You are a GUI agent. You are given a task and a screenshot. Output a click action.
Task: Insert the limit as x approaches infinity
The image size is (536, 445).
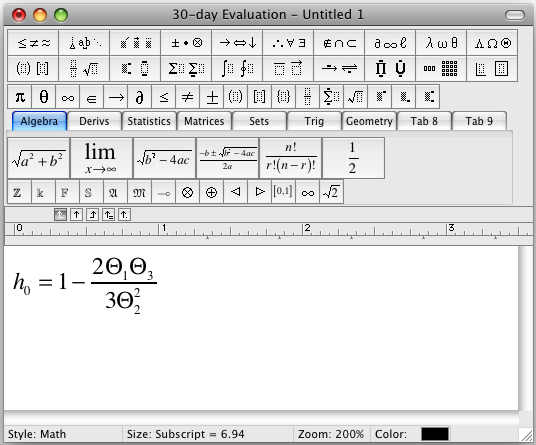pyautogui.click(x=102, y=158)
